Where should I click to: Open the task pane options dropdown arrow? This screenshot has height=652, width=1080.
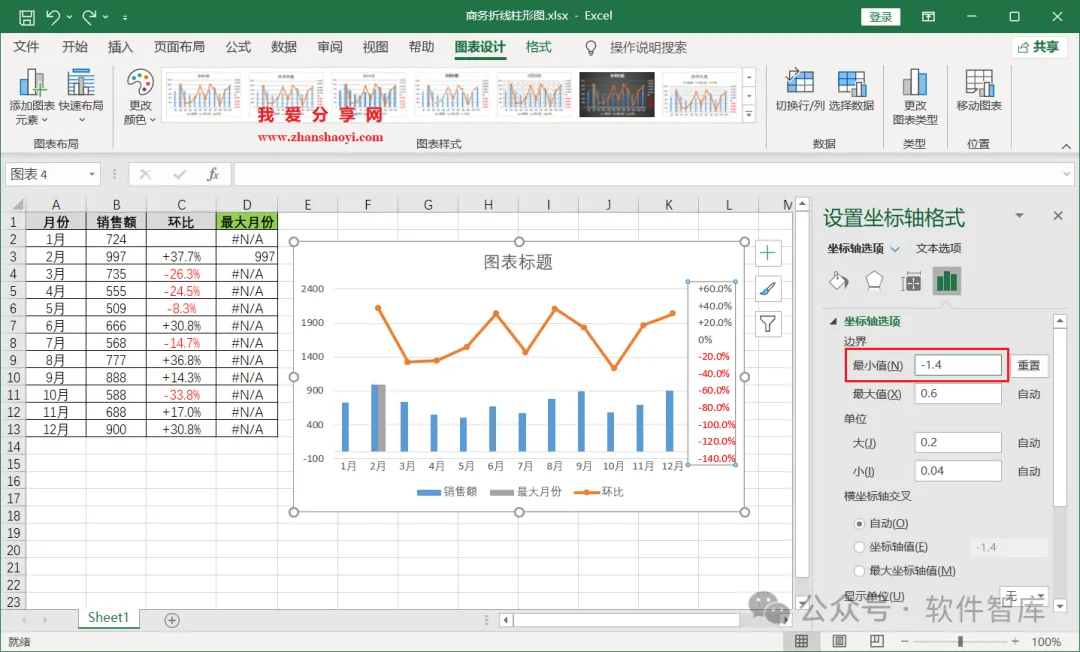pyautogui.click(x=1019, y=216)
